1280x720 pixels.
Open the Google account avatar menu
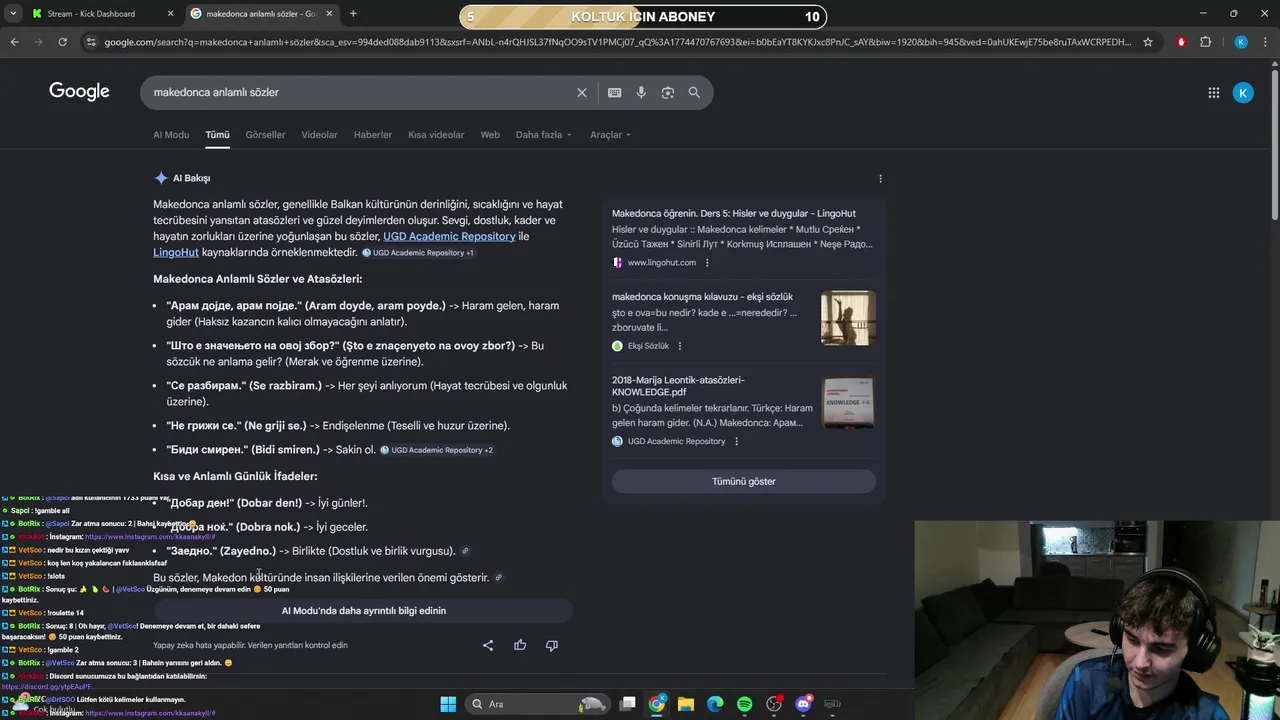click(1243, 93)
